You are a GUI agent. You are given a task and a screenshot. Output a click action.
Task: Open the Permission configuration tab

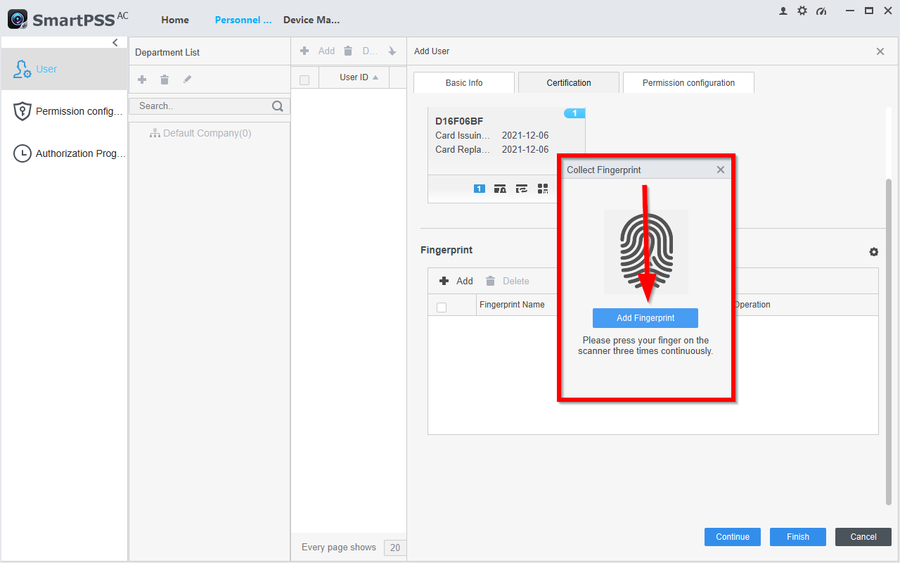click(688, 83)
